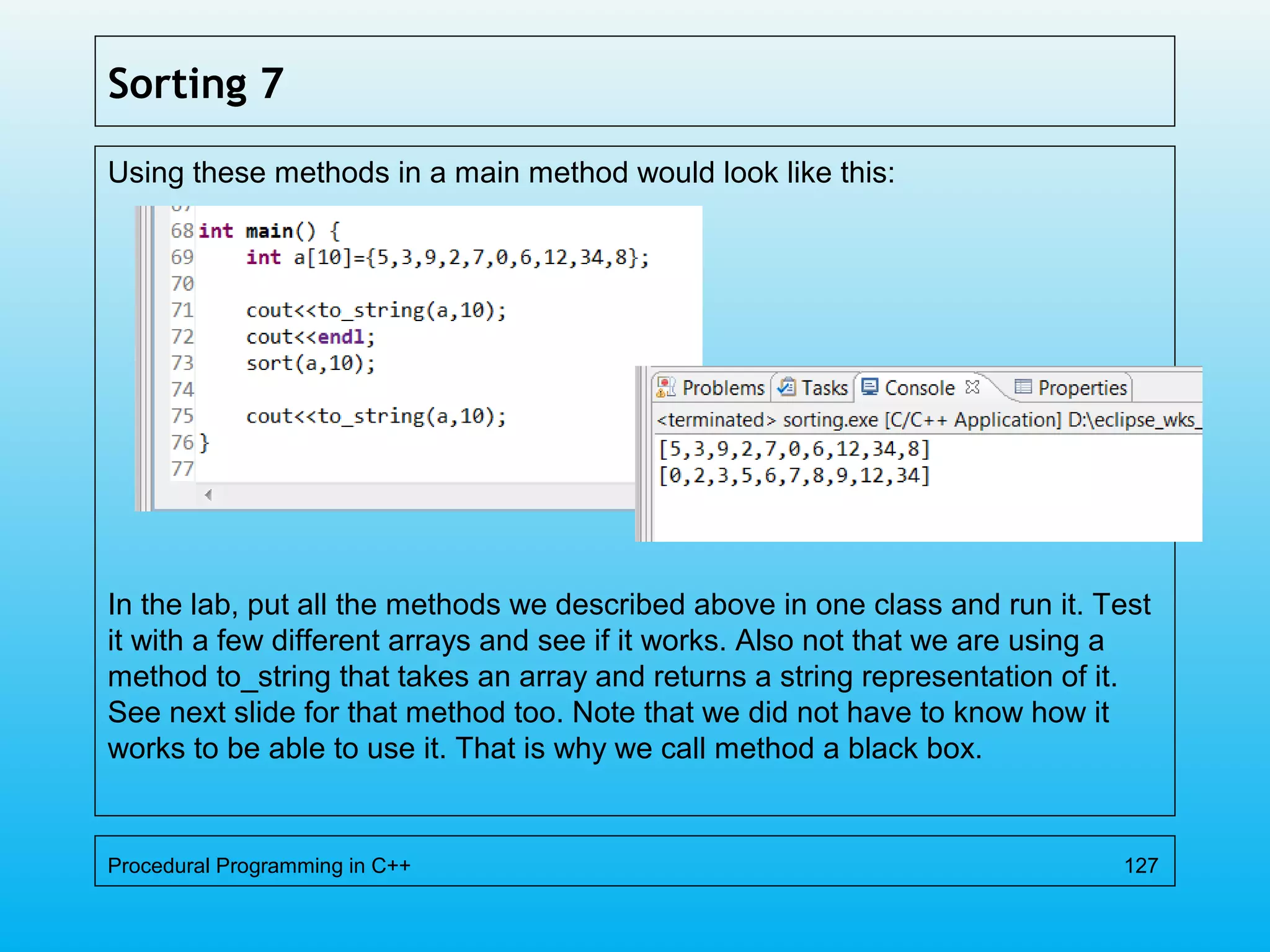The width and height of the screenshot is (1270, 952).
Task: Click the array declaration 'int a[10]=...' line
Action: [447, 257]
